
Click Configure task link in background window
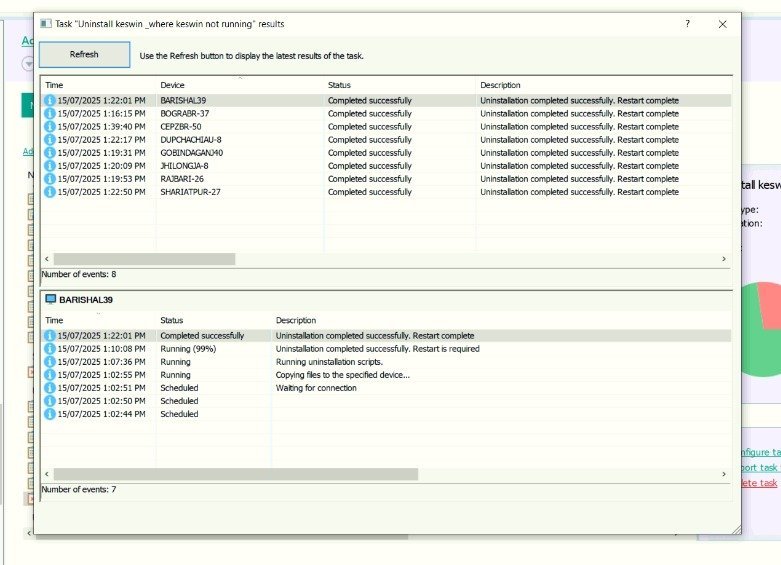761,452
